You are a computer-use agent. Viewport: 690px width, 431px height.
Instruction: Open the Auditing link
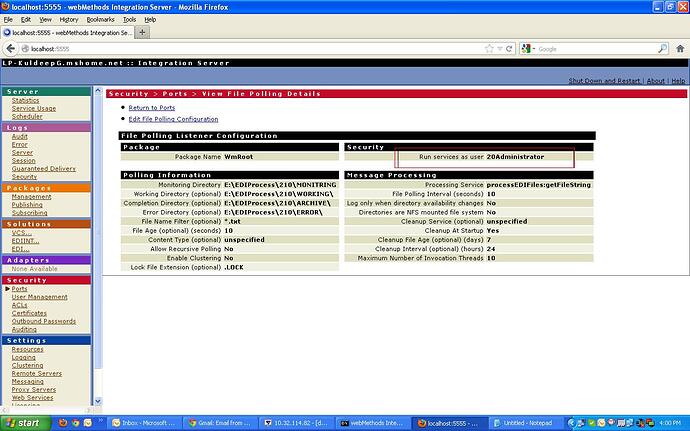coord(24,329)
